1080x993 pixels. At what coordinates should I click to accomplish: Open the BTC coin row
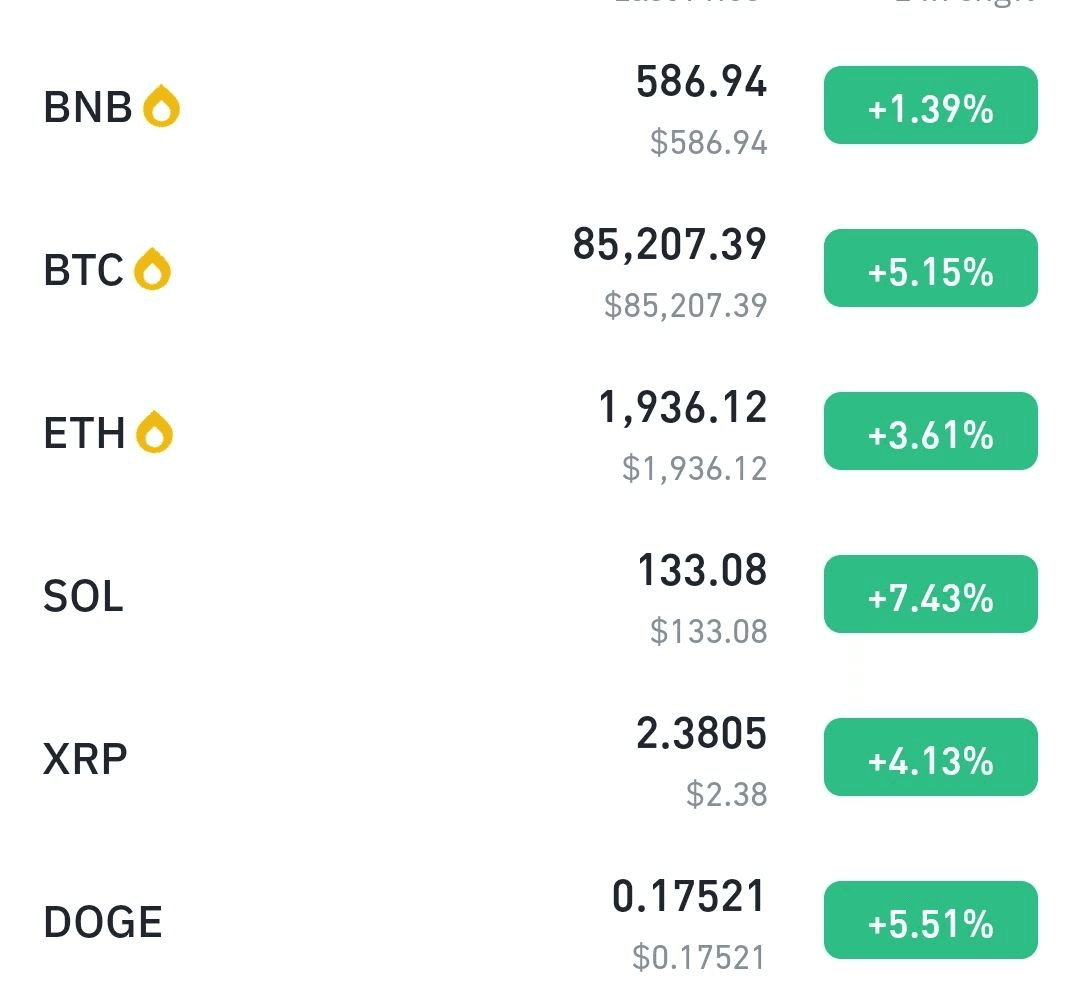pyautogui.click(x=540, y=269)
